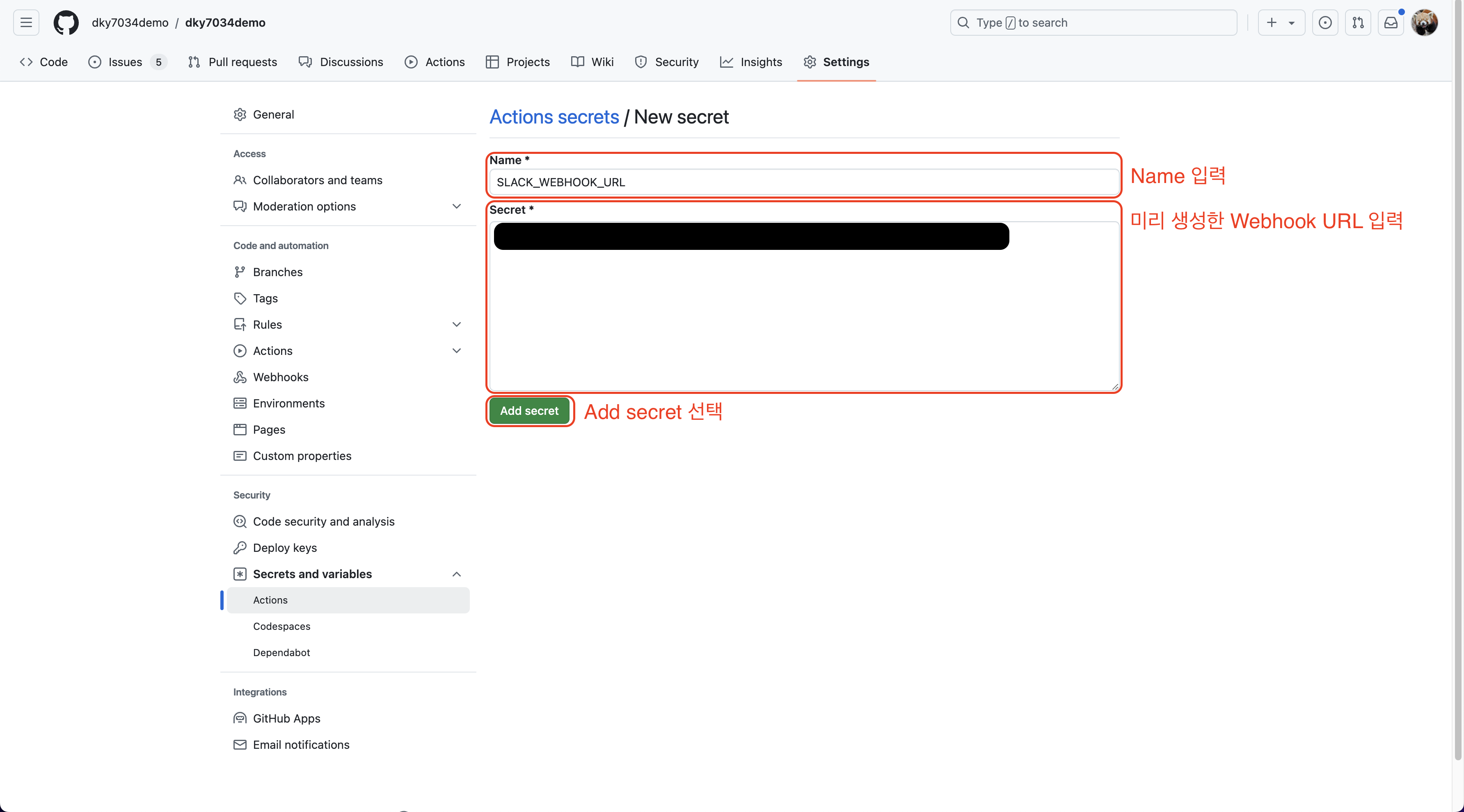Screen dimensions: 1464x812
Task: Expand Moderation options section
Action: pos(456,206)
